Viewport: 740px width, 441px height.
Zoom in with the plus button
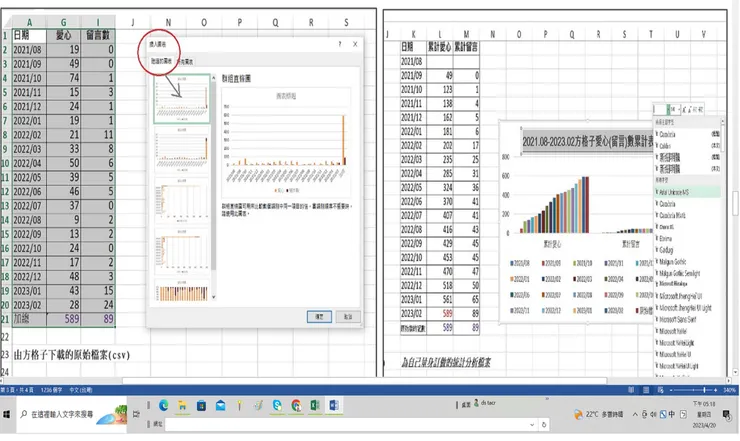coord(715,390)
